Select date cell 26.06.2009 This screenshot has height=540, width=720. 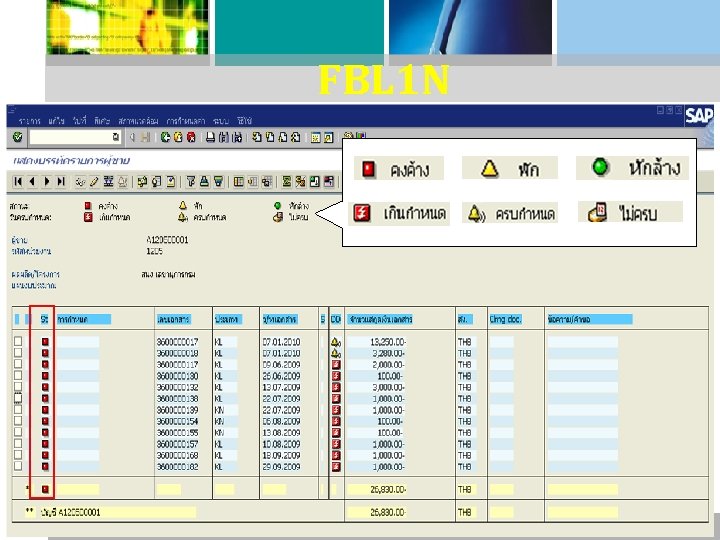(281, 376)
